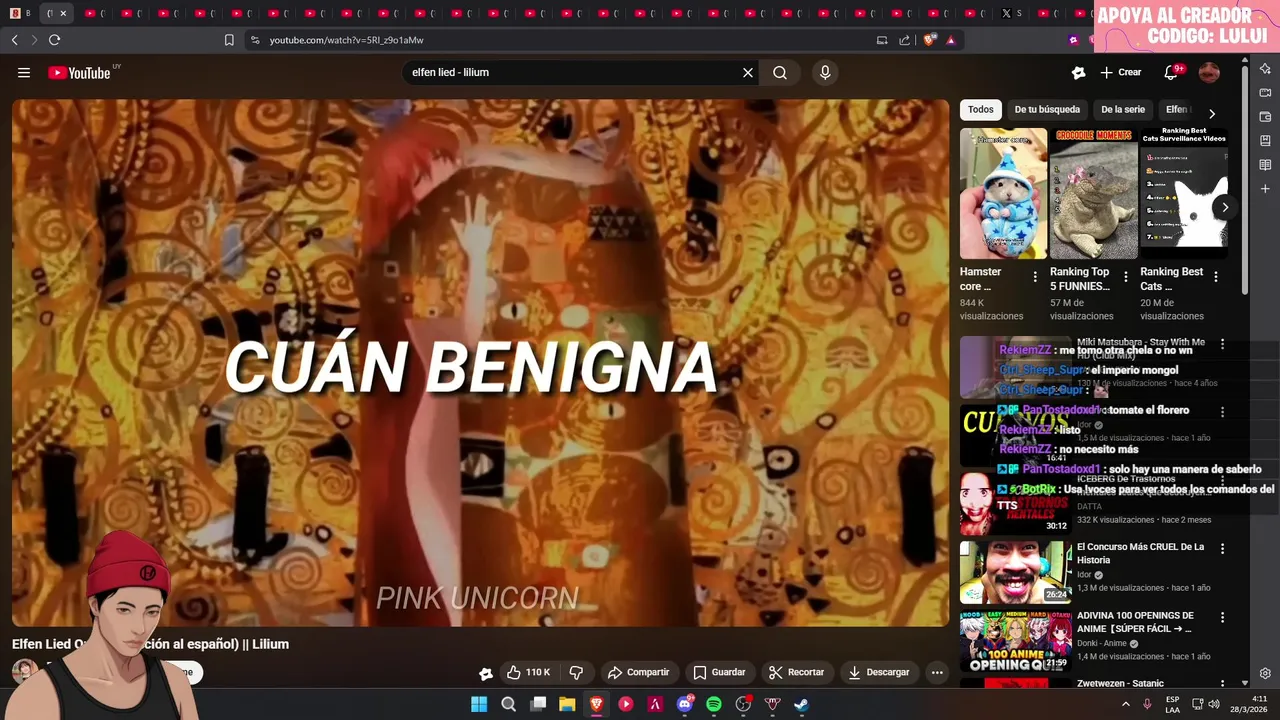Image resolution: width=1280 pixels, height=720 pixels.
Task: Reload the page
Action: [x=54, y=40]
